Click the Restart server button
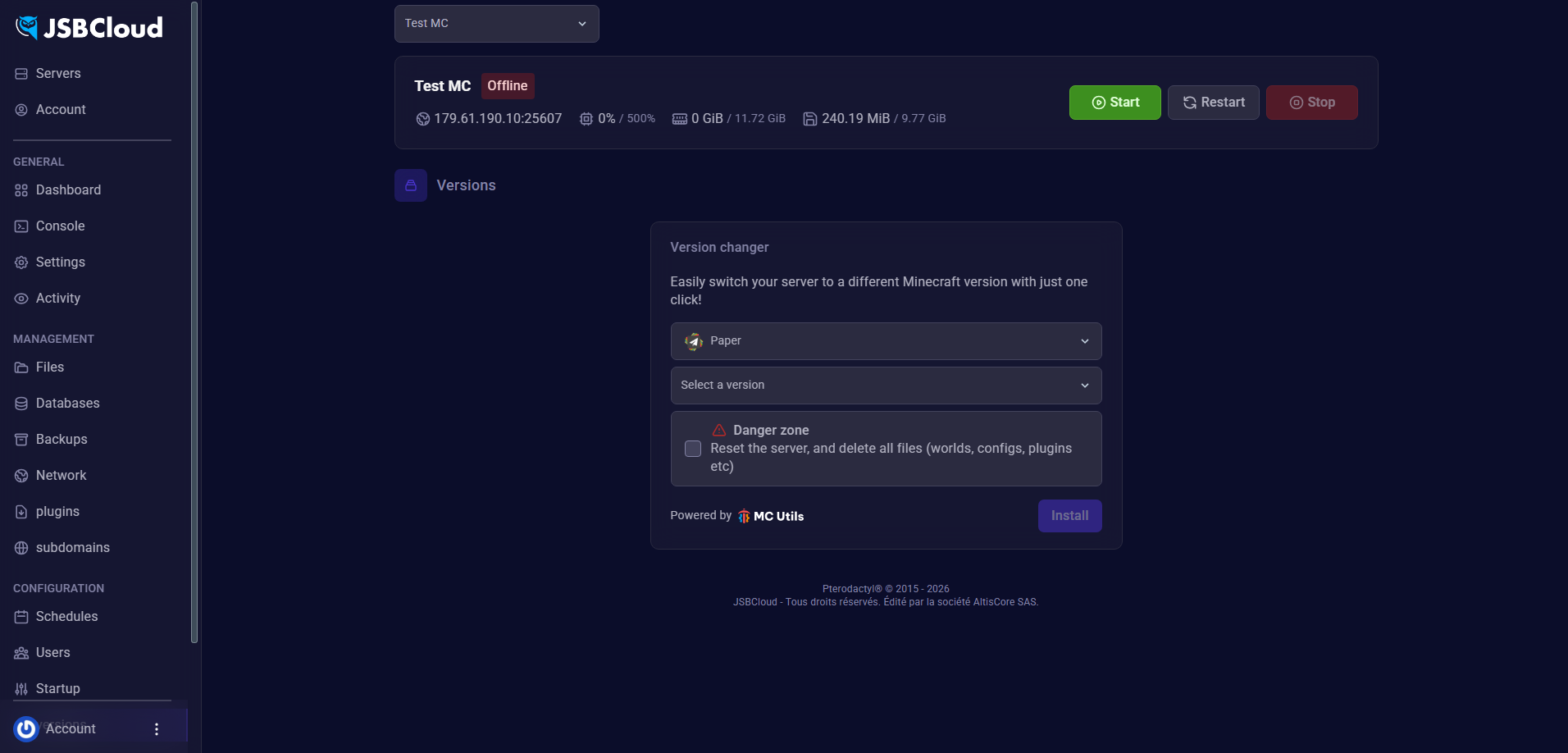Screen dimensions: 1568x753 pyautogui.click(x=1213, y=103)
